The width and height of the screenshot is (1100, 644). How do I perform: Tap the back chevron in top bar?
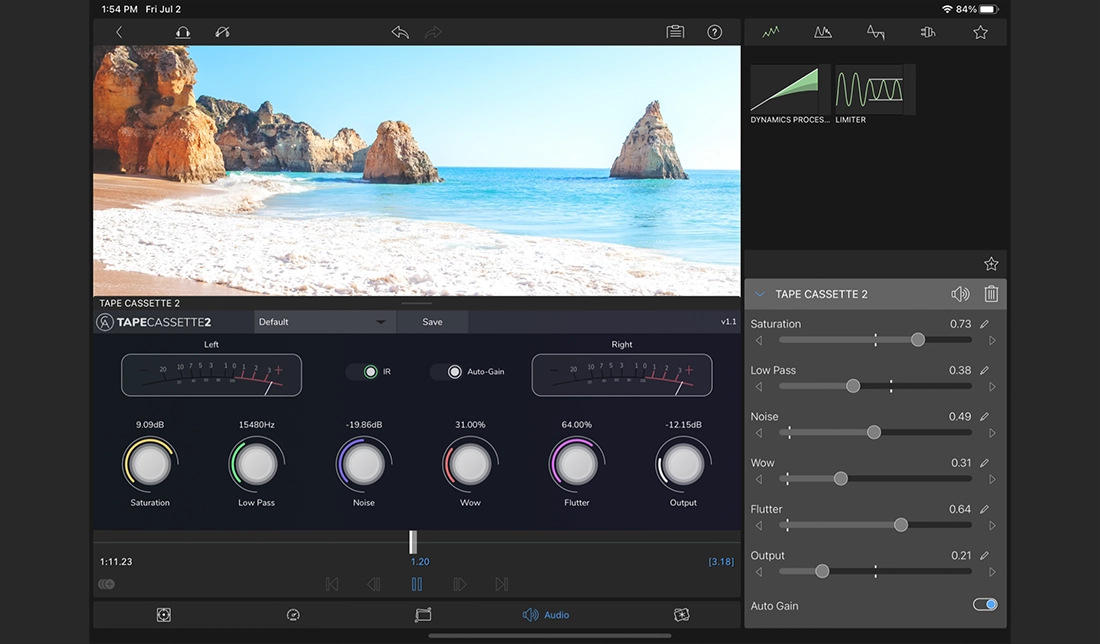[119, 32]
